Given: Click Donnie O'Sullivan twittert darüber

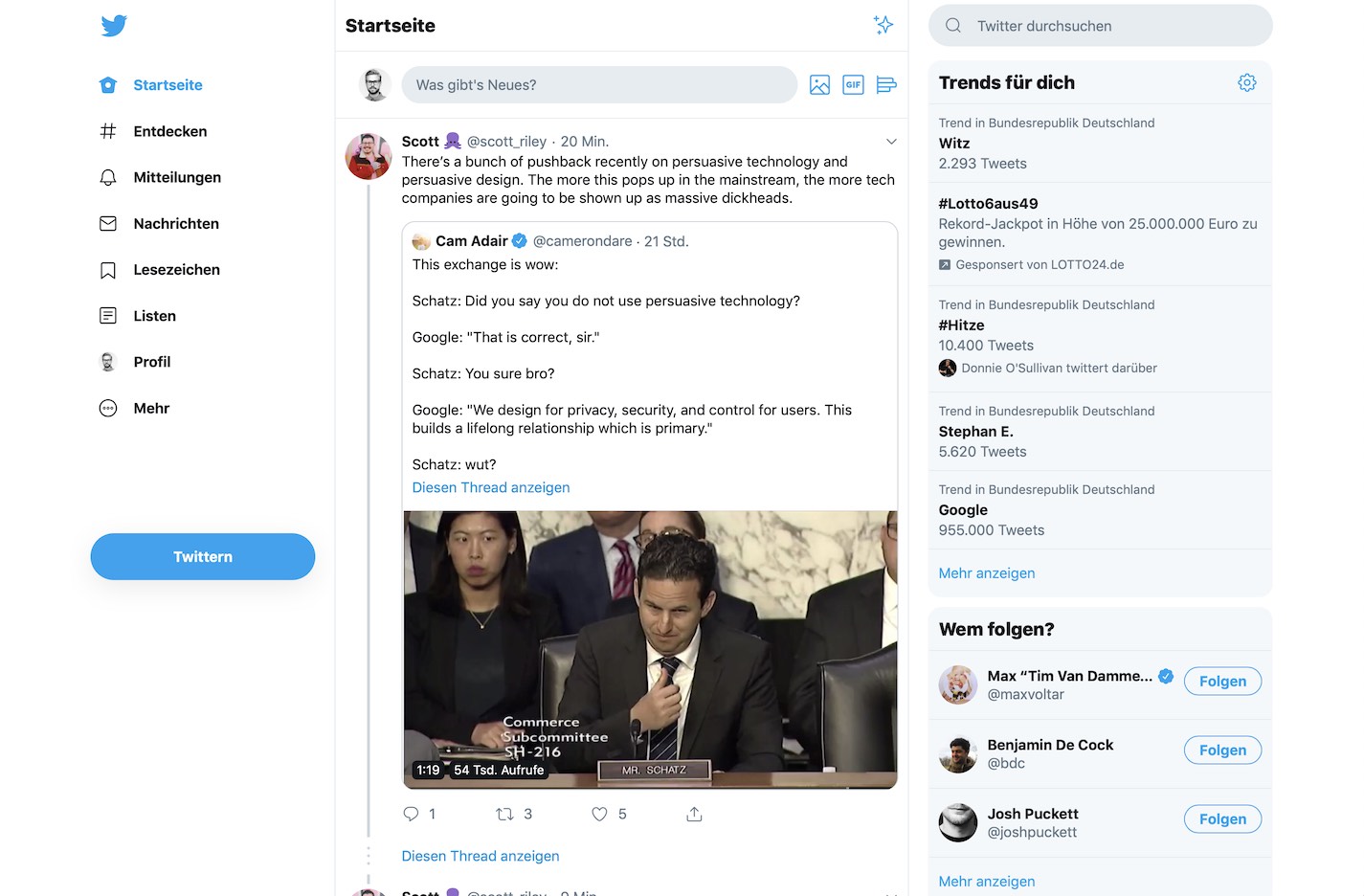Looking at the screenshot, I should (x=1059, y=368).
